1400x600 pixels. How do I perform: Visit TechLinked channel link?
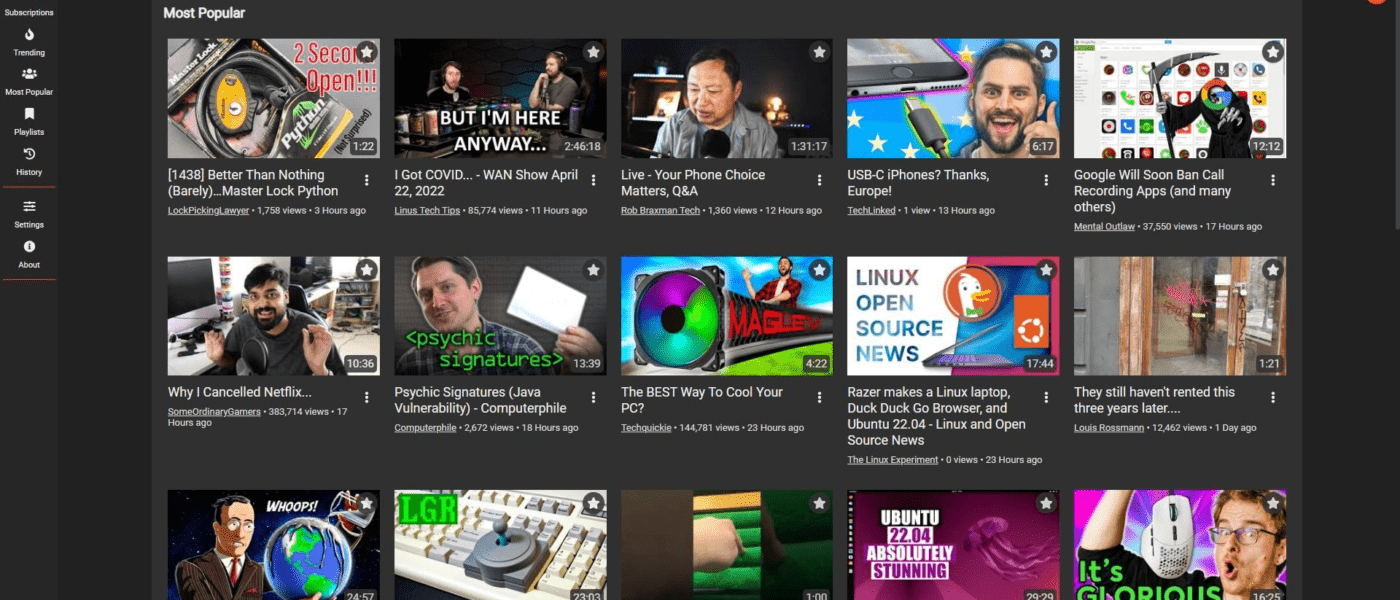(872, 211)
